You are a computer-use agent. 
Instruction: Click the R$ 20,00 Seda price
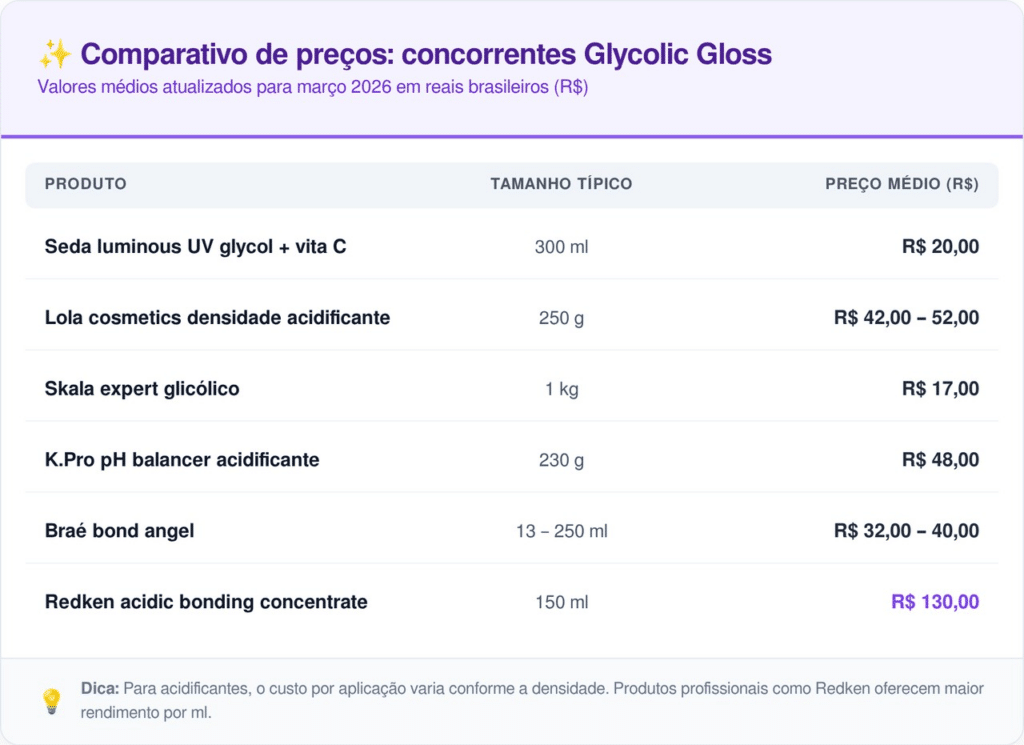coord(940,246)
